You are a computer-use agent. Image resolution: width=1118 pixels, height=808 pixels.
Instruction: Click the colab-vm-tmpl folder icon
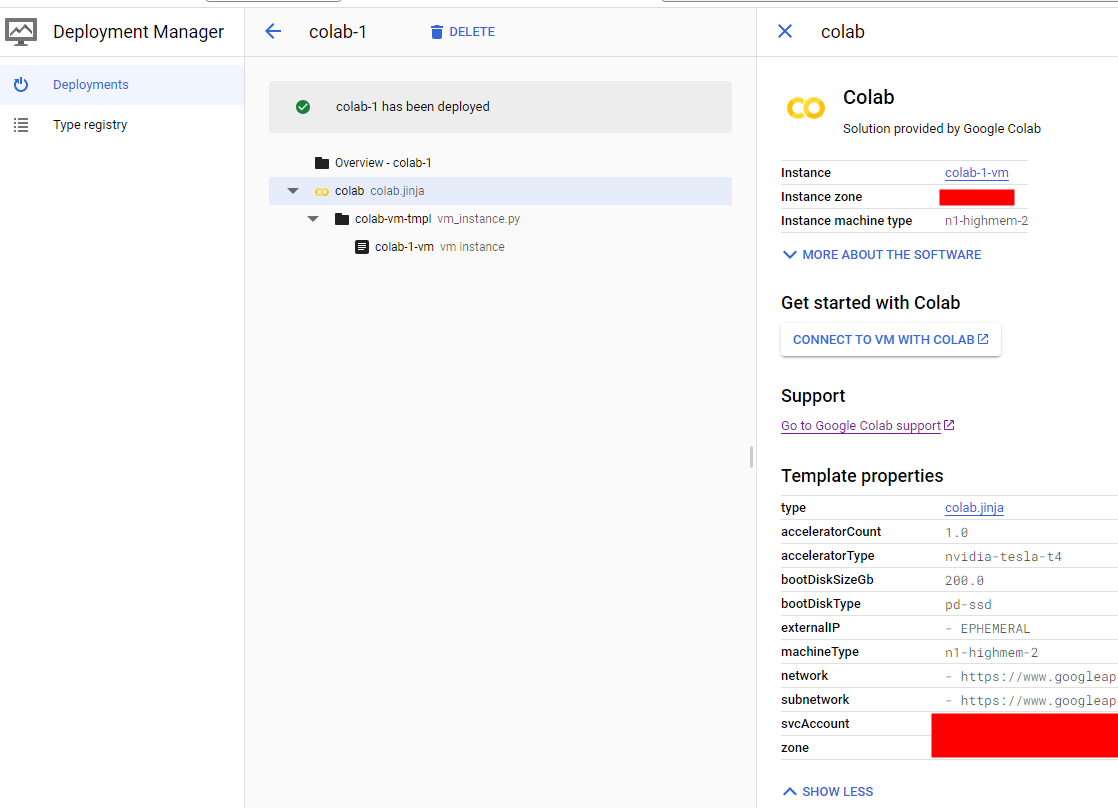[341, 218]
